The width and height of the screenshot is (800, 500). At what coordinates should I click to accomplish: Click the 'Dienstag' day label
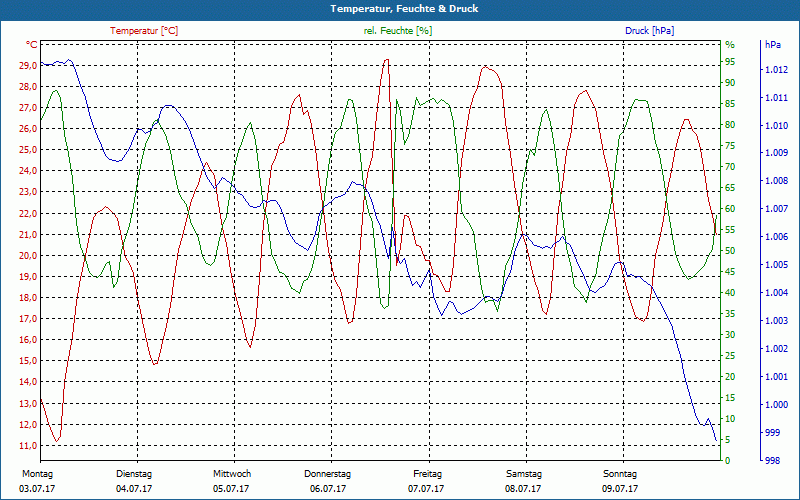[134, 474]
